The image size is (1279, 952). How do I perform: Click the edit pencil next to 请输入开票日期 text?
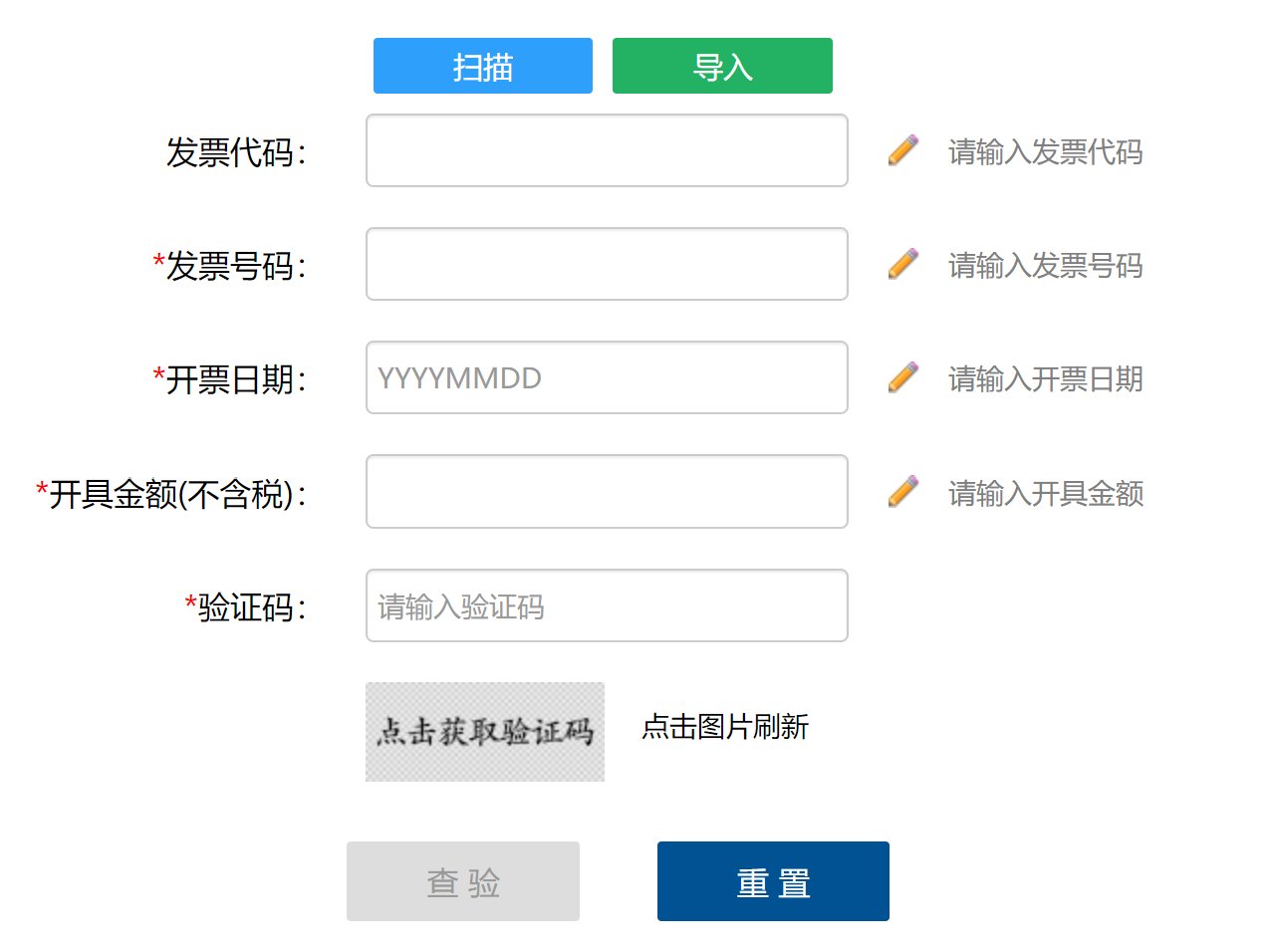901,377
